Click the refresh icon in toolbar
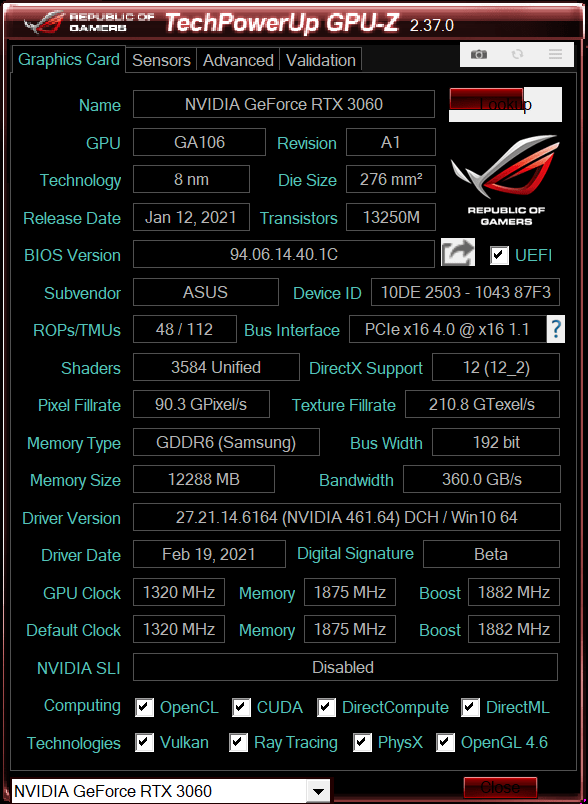This screenshot has width=588, height=804. click(517, 54)
